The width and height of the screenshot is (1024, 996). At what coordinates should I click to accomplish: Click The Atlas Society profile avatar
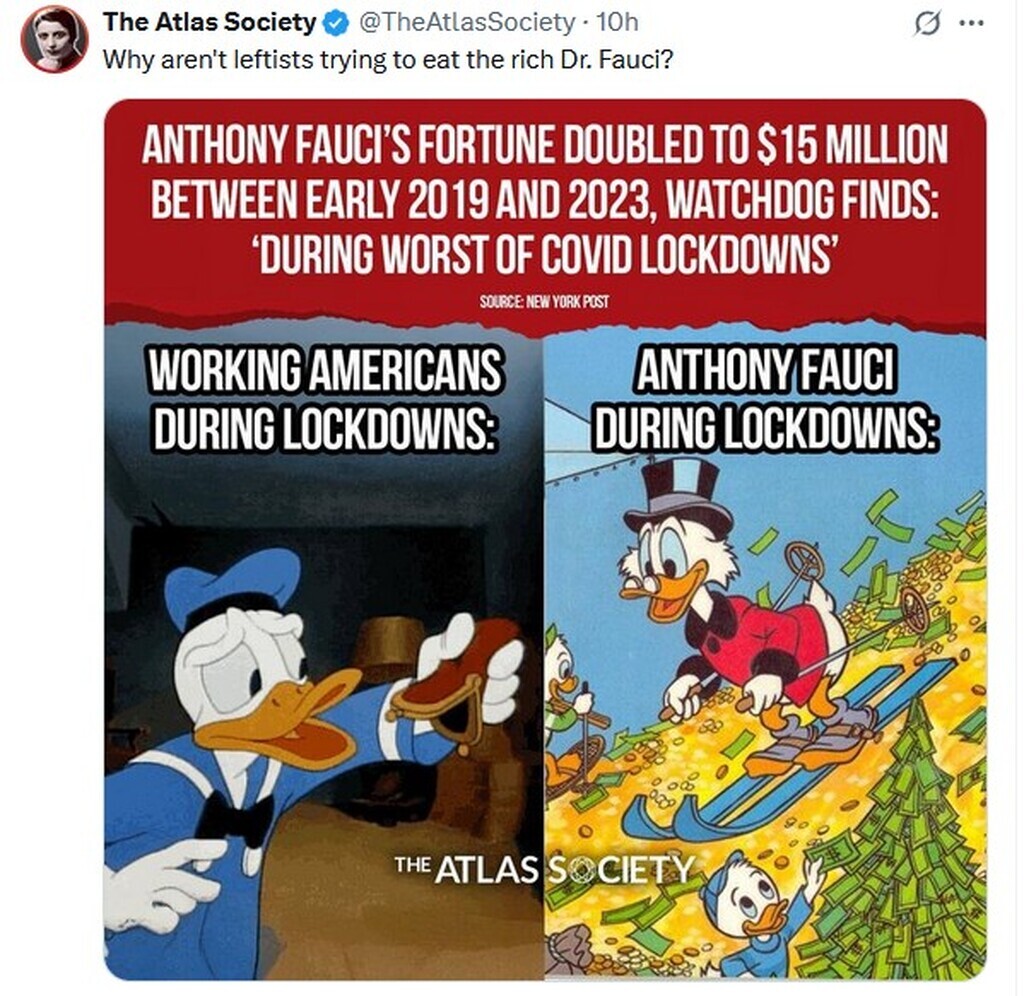(x=54, y=40)
